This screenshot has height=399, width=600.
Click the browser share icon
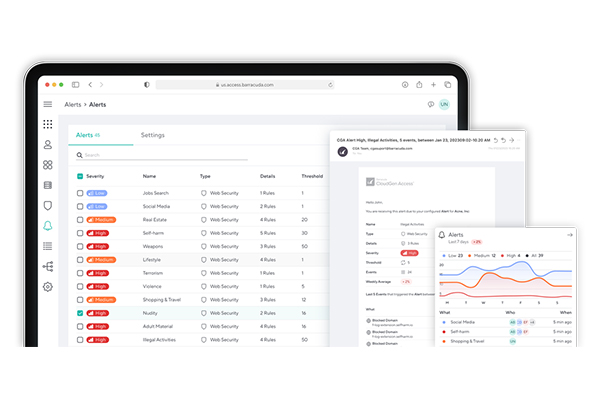(x=419, y=85)
